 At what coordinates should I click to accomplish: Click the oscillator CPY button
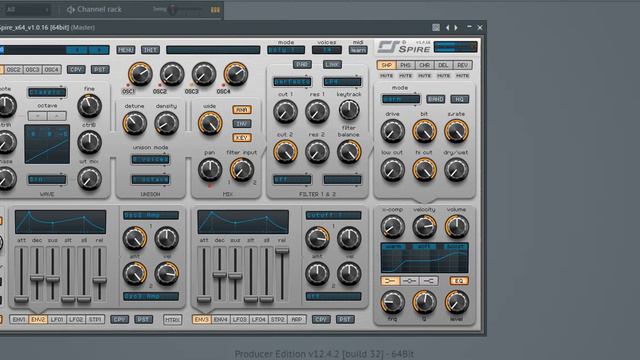[x=76, y=70]
